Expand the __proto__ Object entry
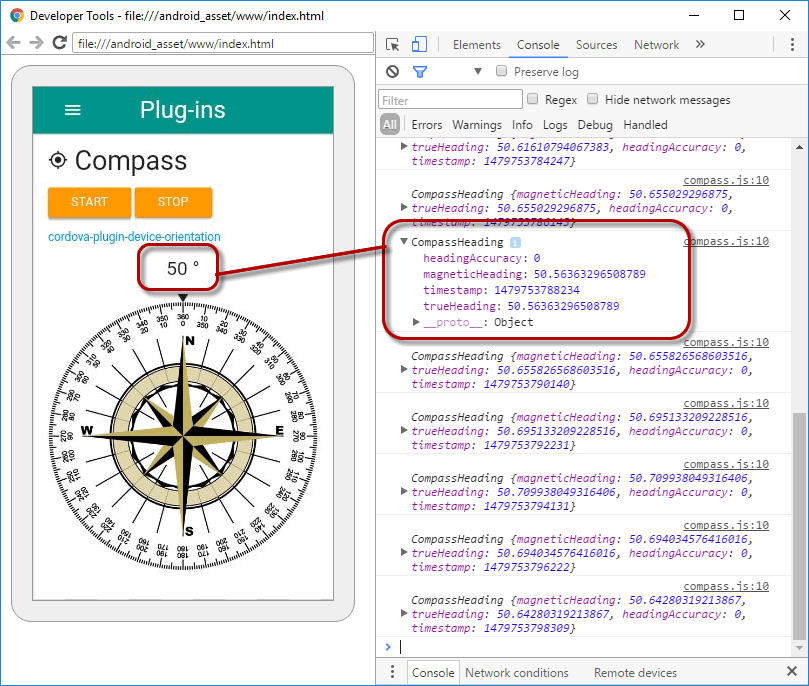The width and height of the screenshot is (809, 686). tap(417, 322)
